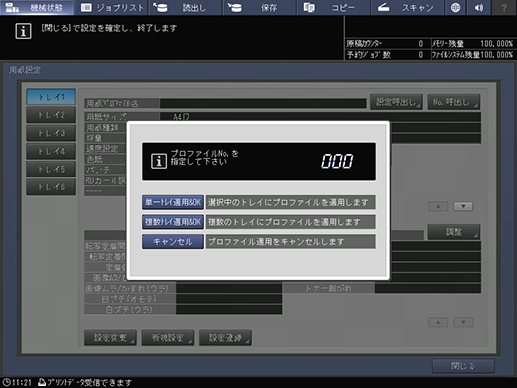The width and height of the screenshot is (517, 388).
Task: Open the スキャン tab
Action: [x=407, y=7]
